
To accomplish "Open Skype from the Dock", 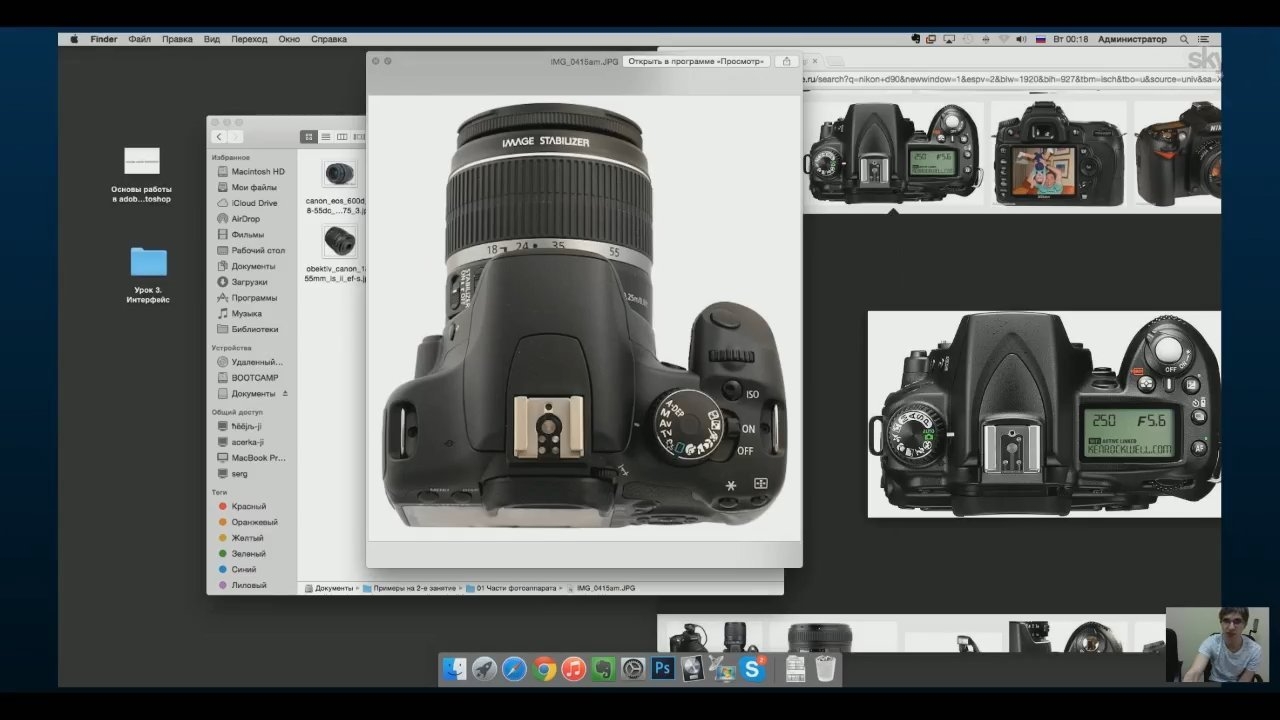I will point(752,669).
